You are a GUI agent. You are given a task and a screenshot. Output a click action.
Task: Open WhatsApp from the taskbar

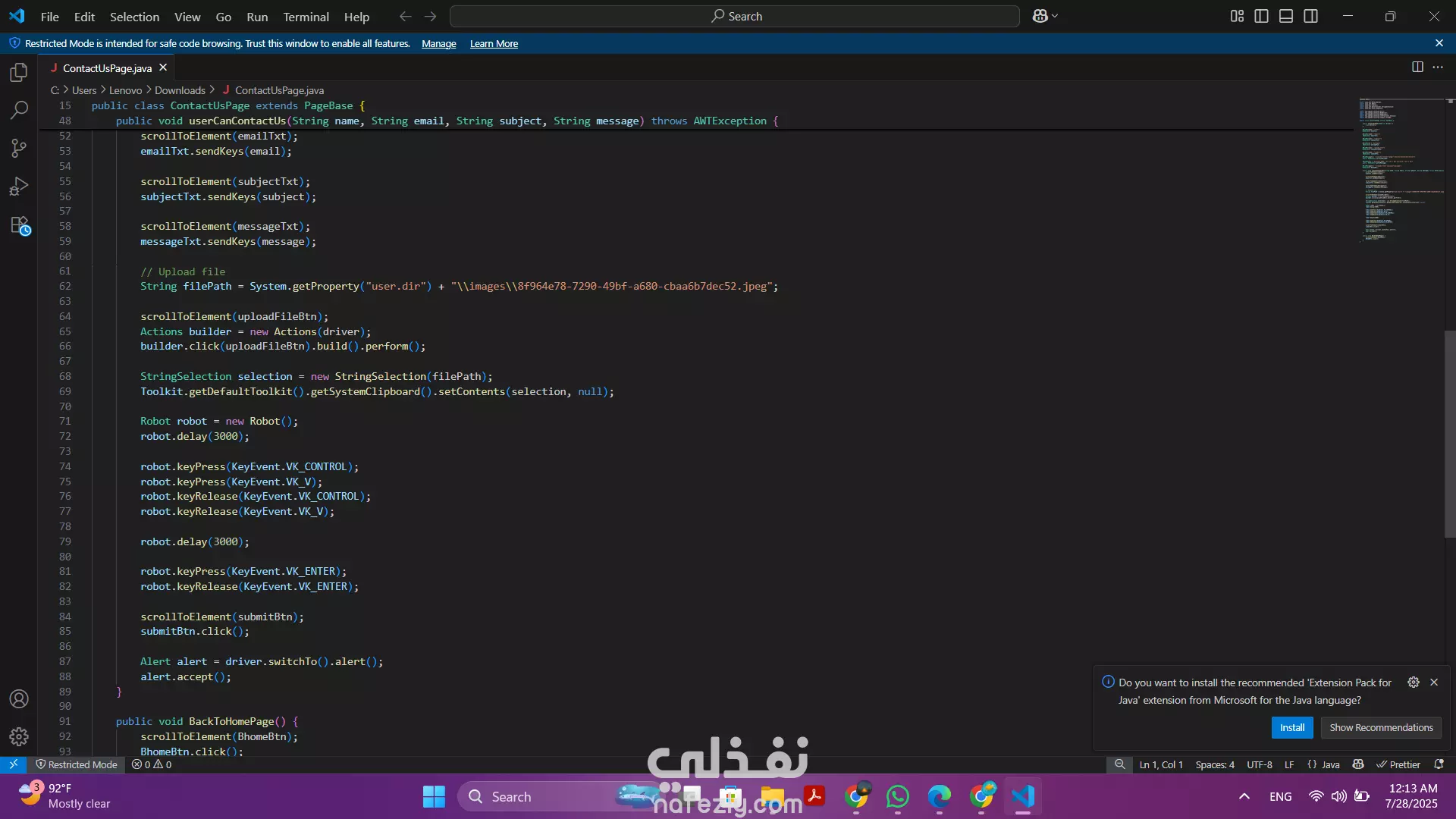tap(898, 797)
